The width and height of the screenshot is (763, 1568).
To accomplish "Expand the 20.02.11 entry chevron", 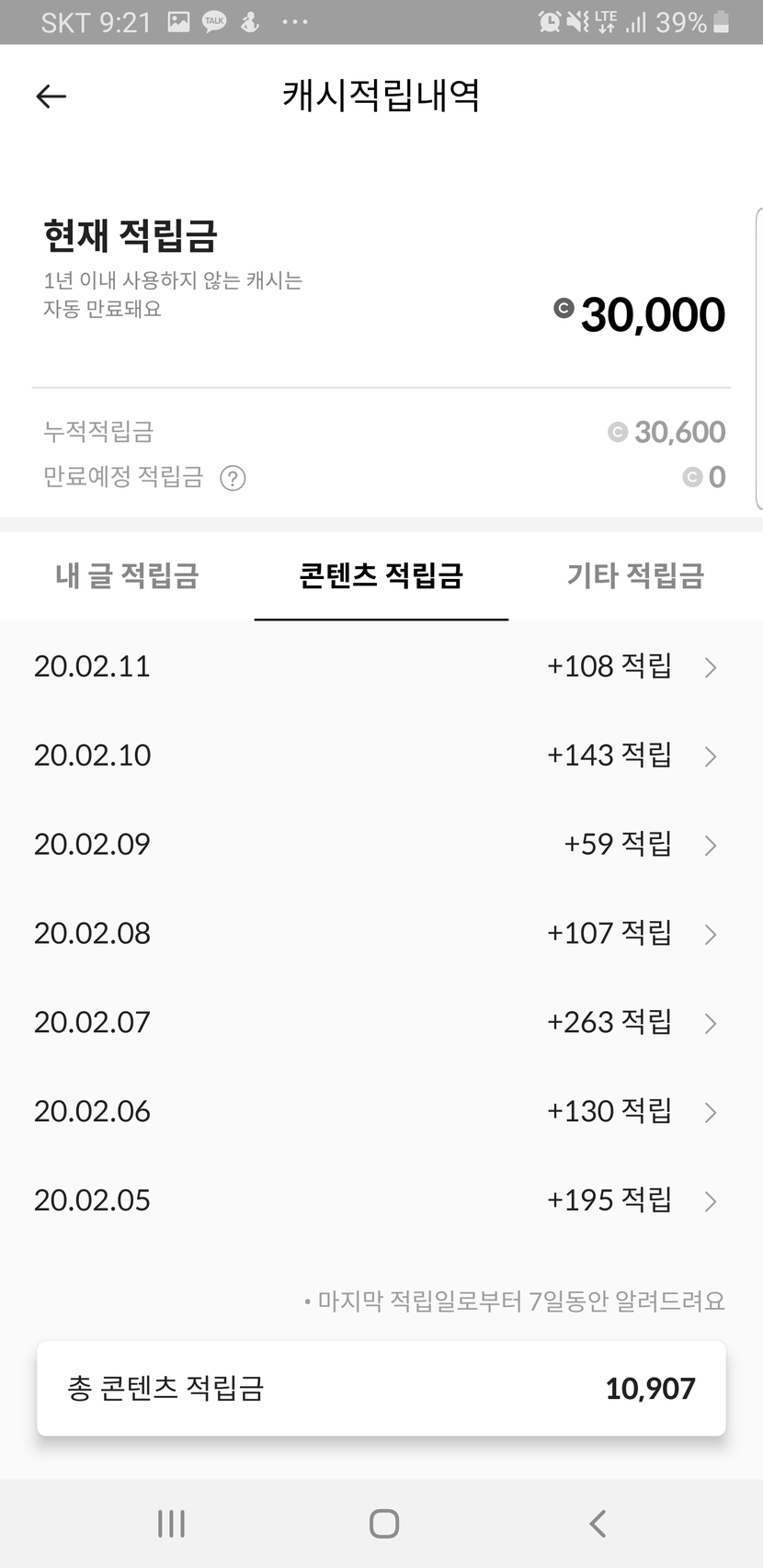I will [710, 667].
